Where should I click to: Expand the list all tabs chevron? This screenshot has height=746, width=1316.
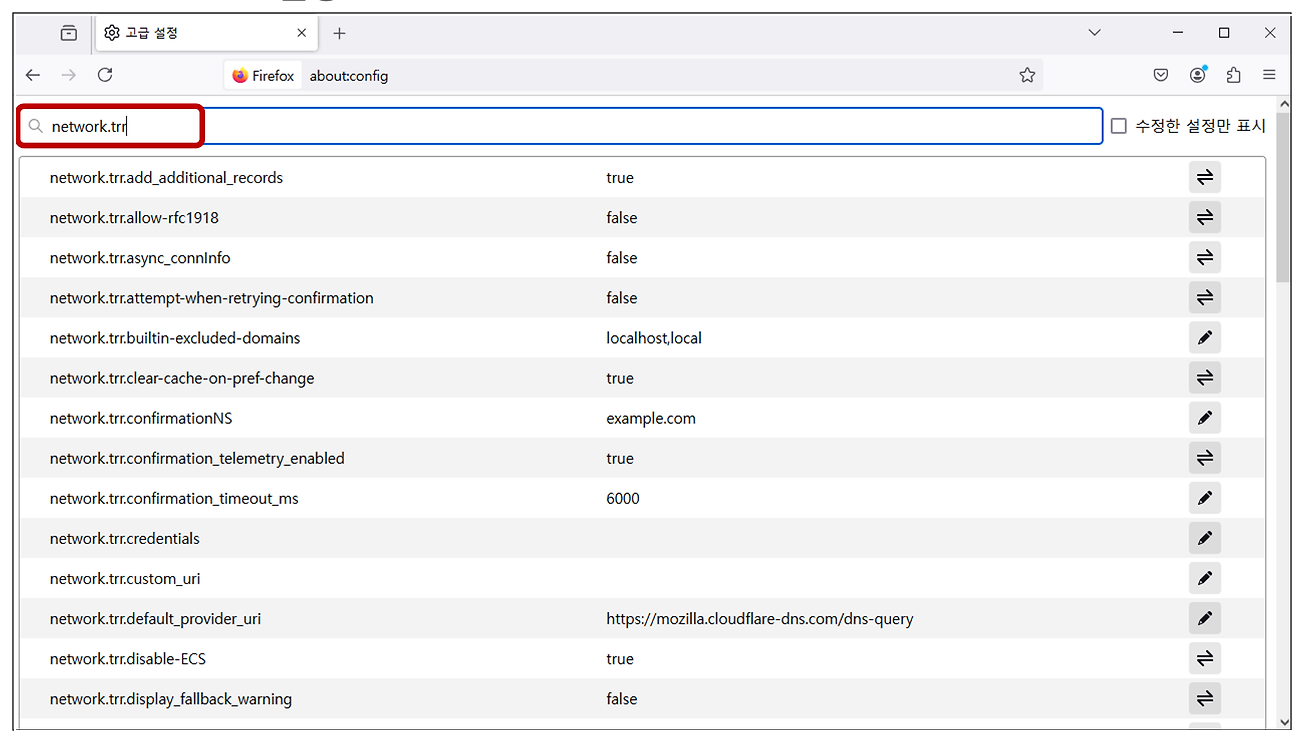1094,33
